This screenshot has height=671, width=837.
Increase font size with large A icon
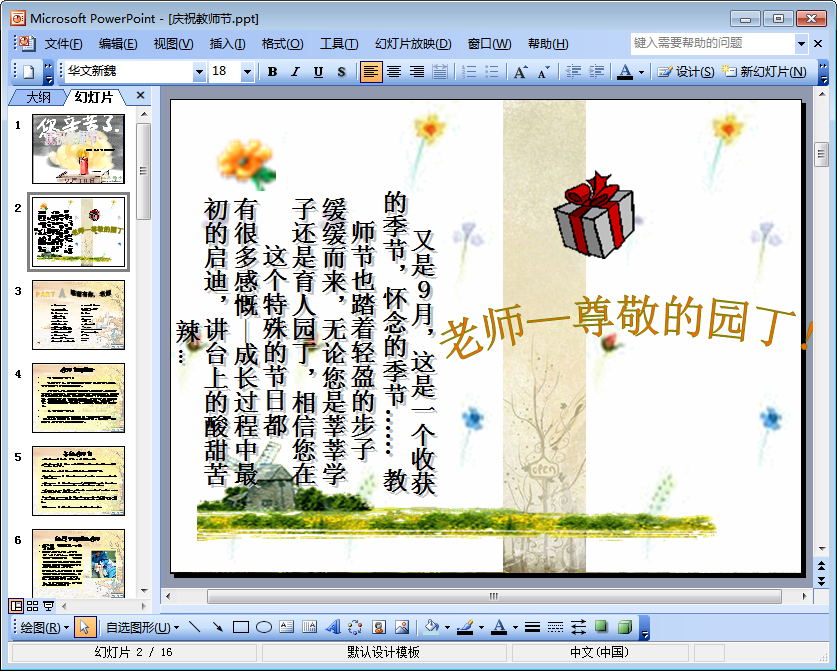[x=520, y=72]
